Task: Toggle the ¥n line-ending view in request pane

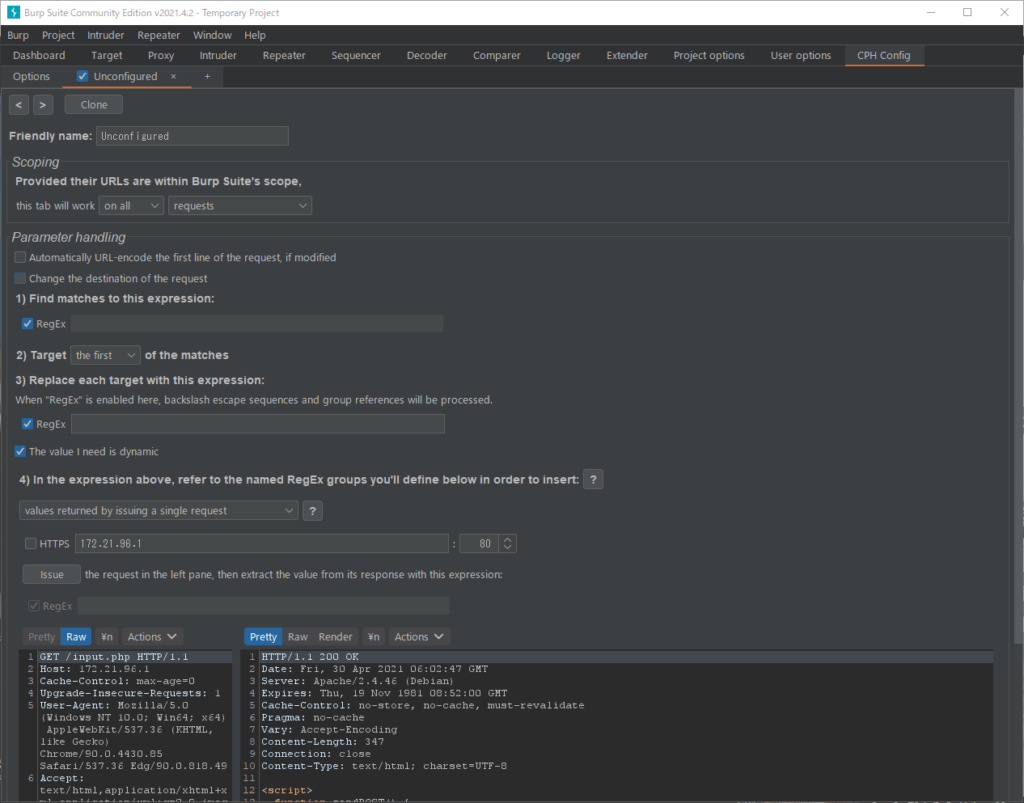Action: [x=106, y=636]
